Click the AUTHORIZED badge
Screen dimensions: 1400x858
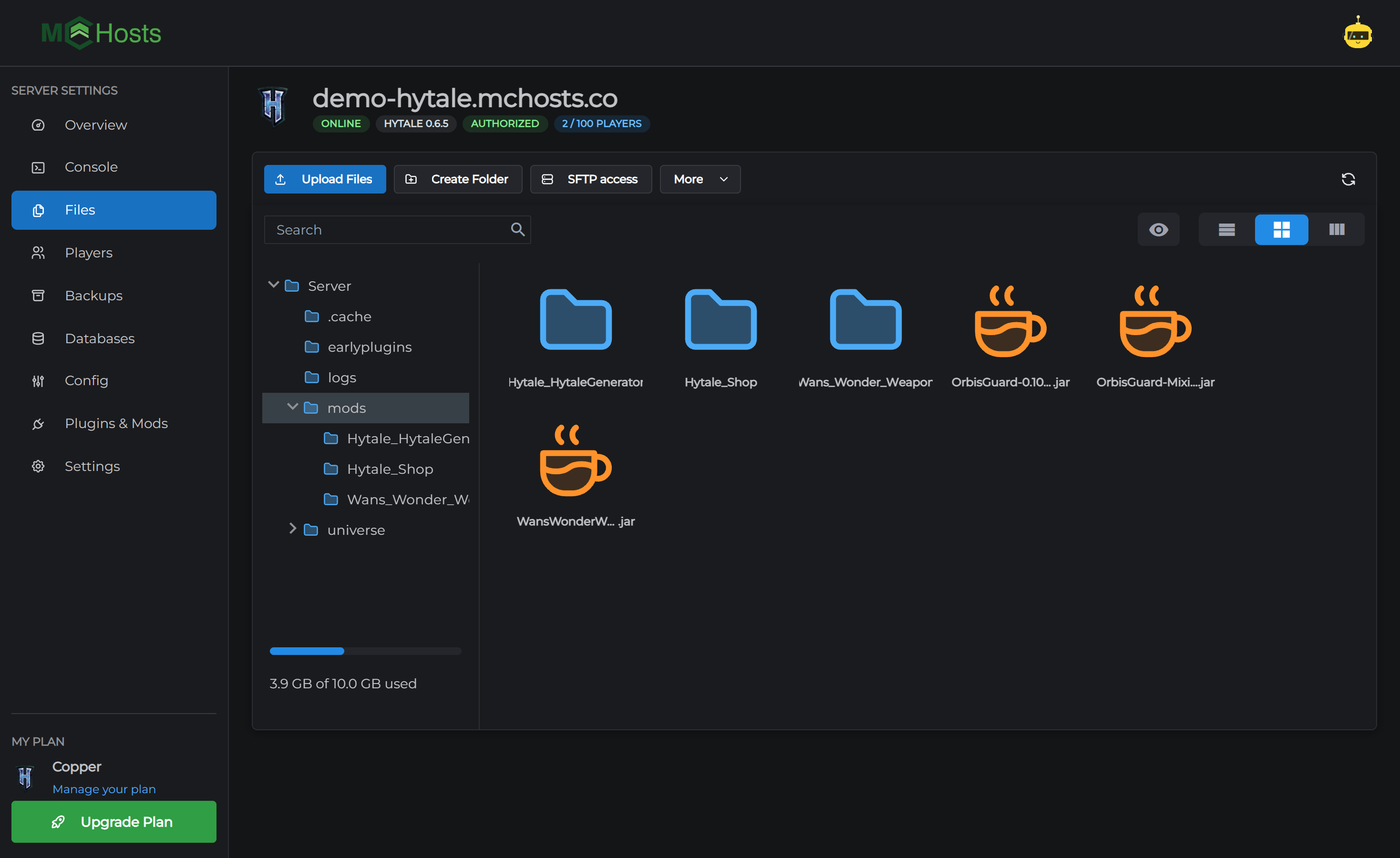pos(504,124)
